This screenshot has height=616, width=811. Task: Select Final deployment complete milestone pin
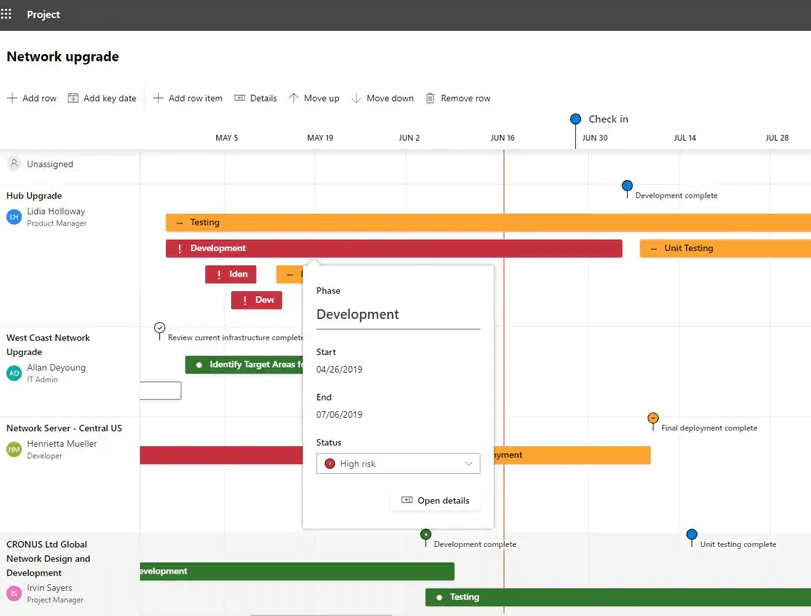653,418
